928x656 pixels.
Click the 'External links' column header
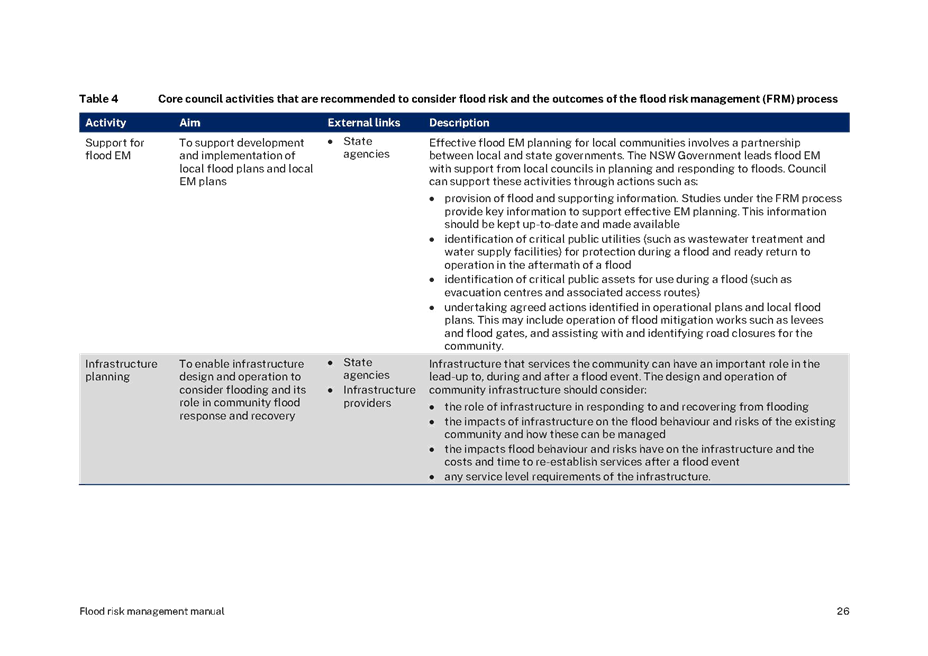364,123
